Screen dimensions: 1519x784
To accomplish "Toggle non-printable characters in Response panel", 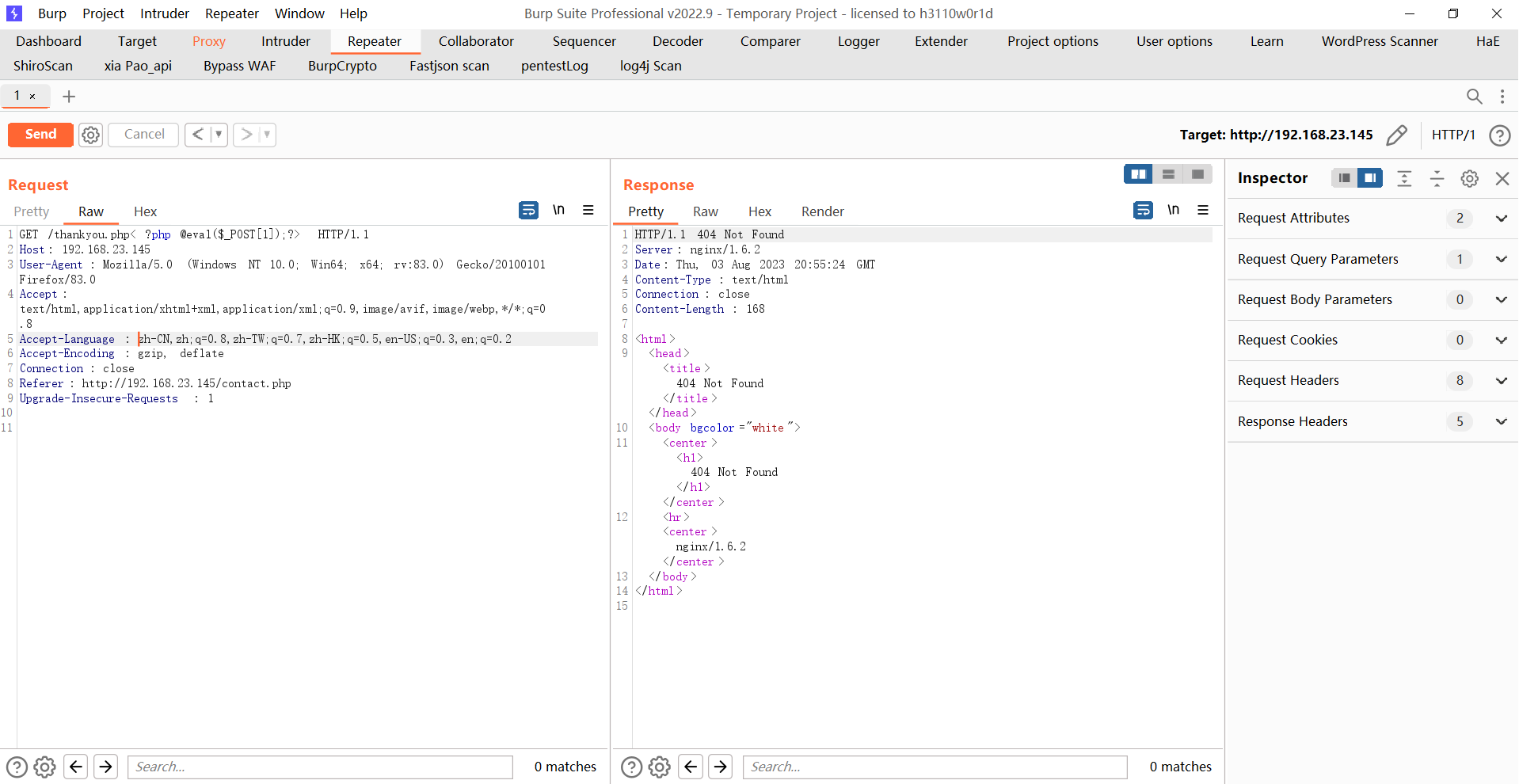I will pyautogui.click(x=1173, y=210).
